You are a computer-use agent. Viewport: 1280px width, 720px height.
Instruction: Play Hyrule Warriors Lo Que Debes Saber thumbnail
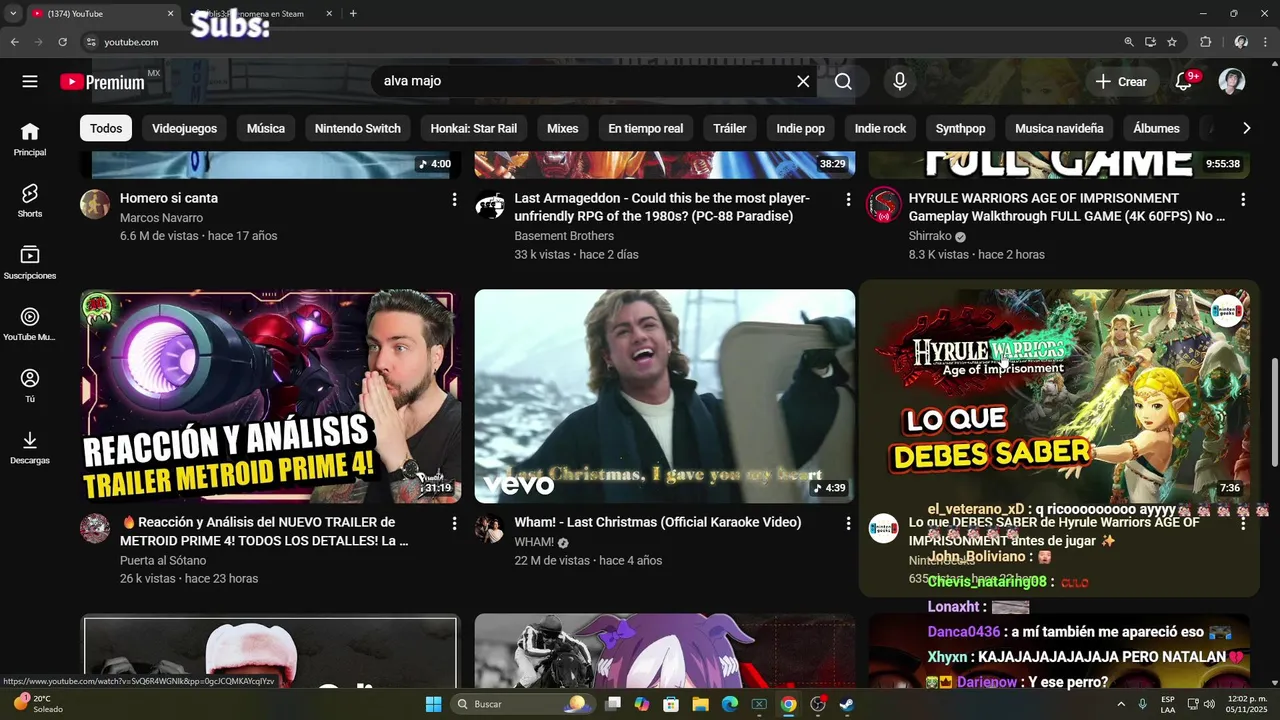point(1059,396)
